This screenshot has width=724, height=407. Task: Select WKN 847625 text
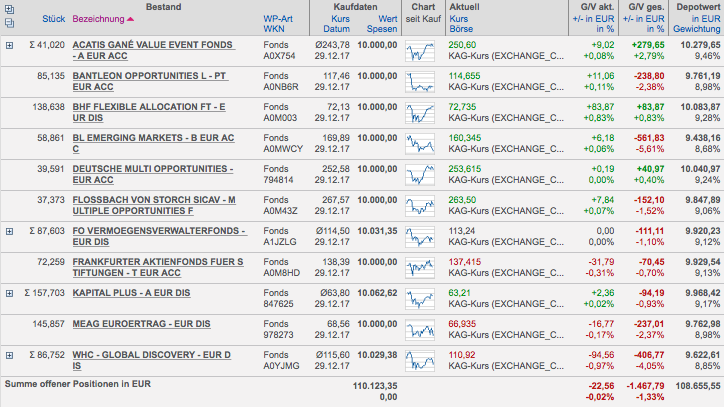[x=278, y=304]
